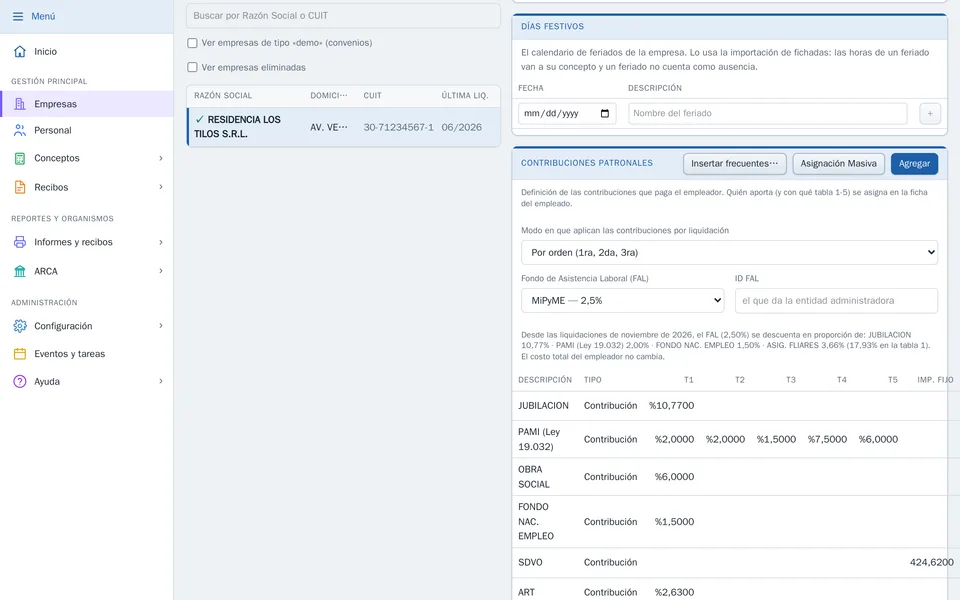
Task: Click the Eventos y tareas calendar icon
Action: [x=20, y=354]
